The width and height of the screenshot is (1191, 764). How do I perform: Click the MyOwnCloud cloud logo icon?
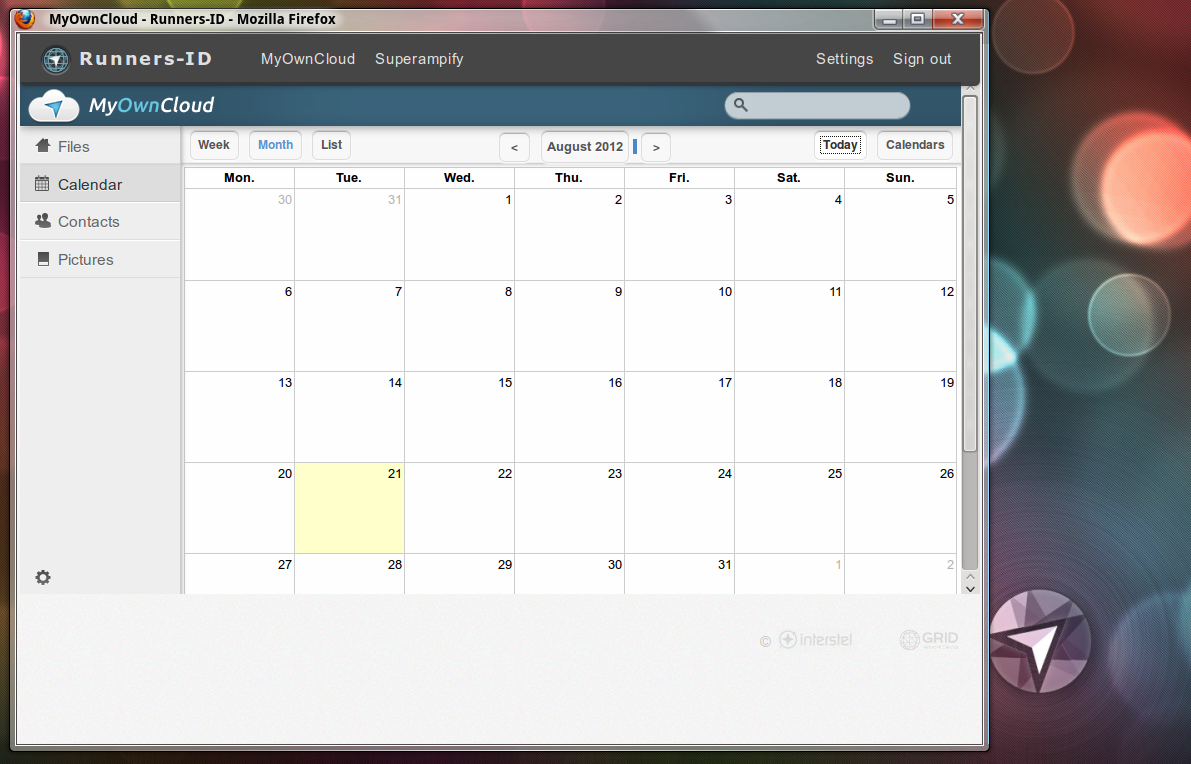pos(54,106)
